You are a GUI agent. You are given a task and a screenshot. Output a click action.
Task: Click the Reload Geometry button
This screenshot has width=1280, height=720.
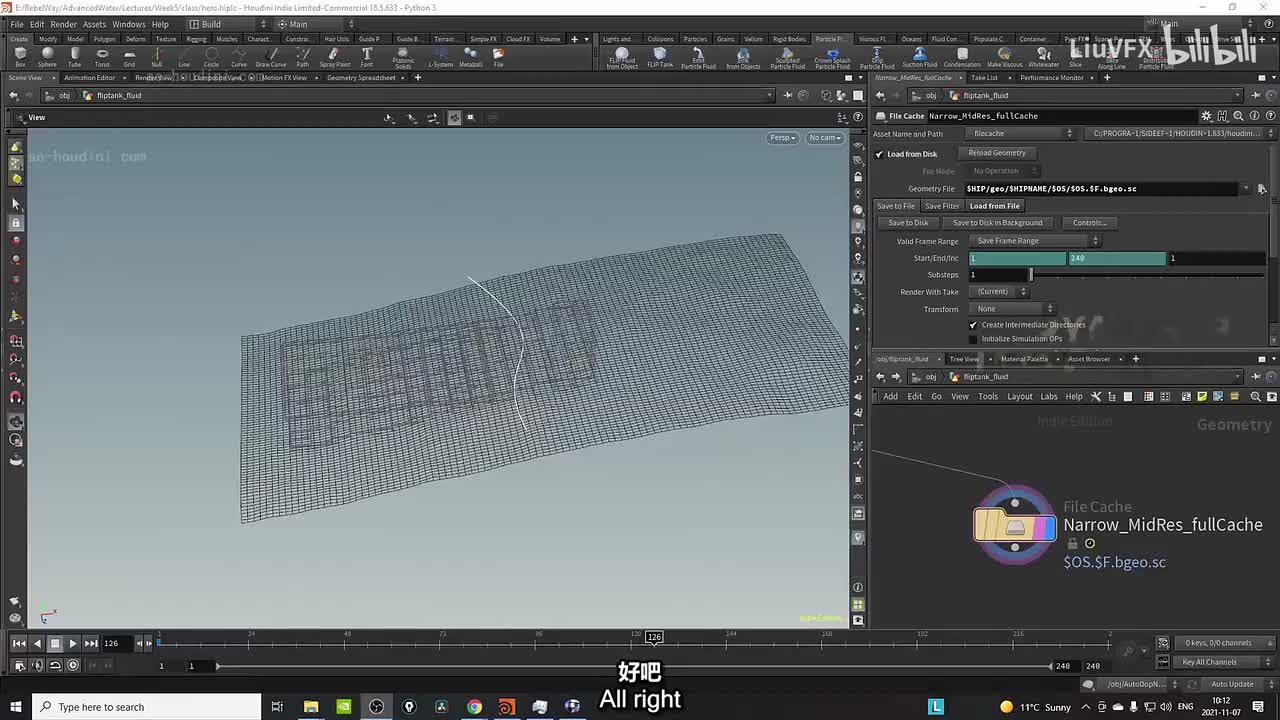point(997,153)
